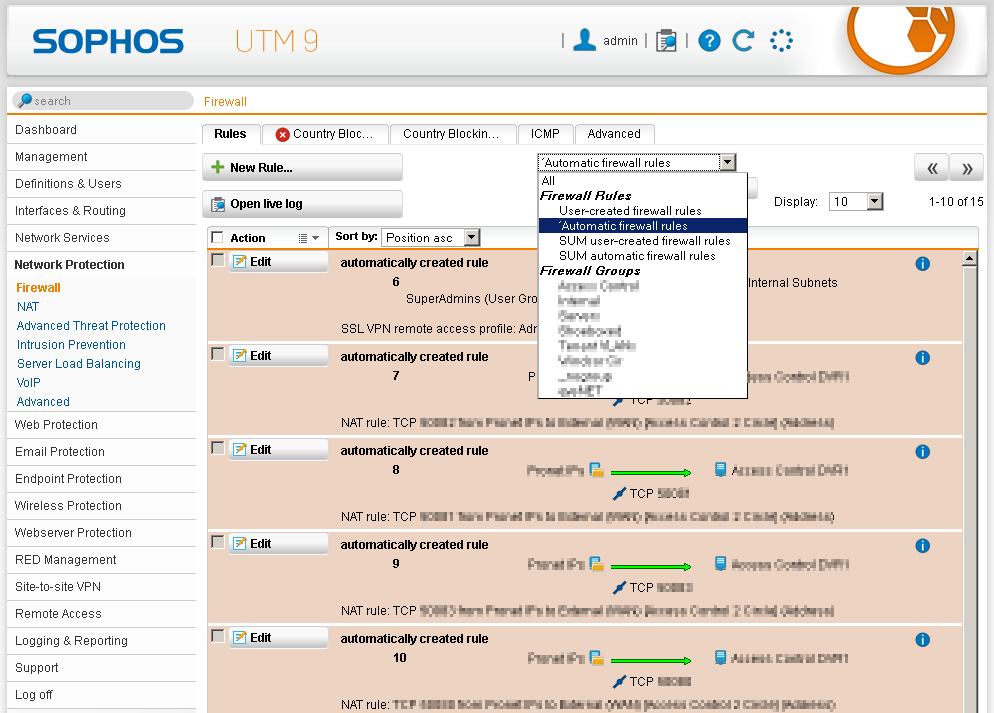
Task: Show info for rule 10
Action: [x=922, y=640]
